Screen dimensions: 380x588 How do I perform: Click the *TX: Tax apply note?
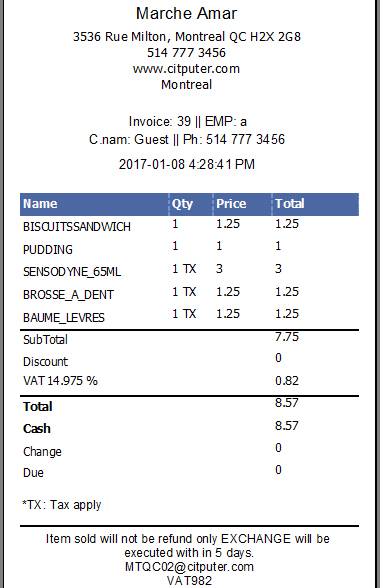62,505
